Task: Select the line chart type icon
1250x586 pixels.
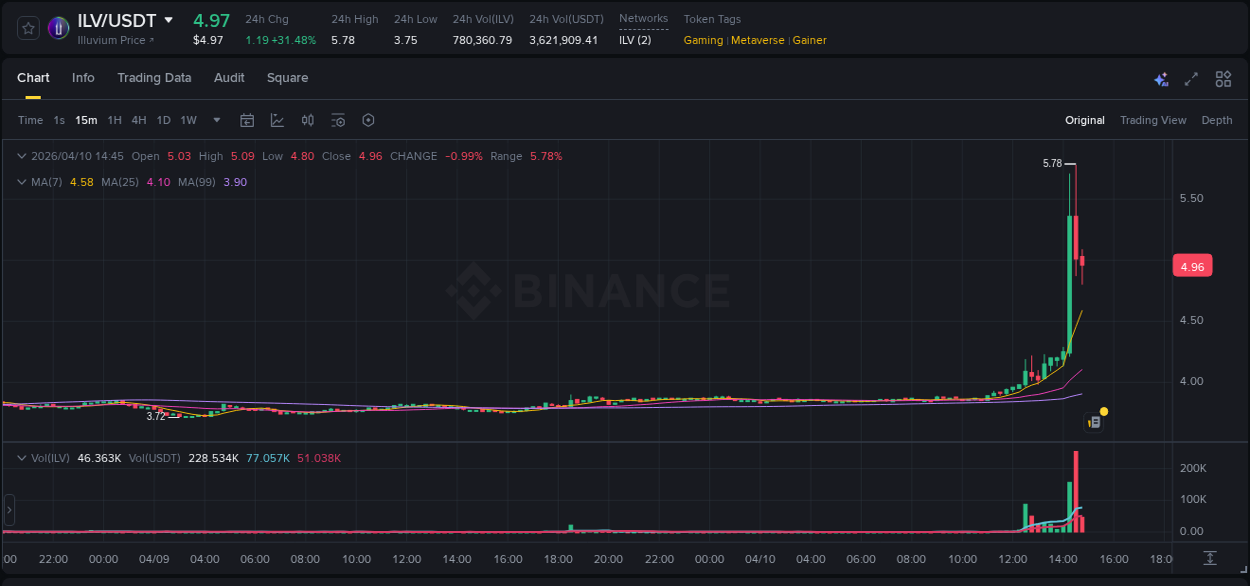Action: tap(277, 120)
